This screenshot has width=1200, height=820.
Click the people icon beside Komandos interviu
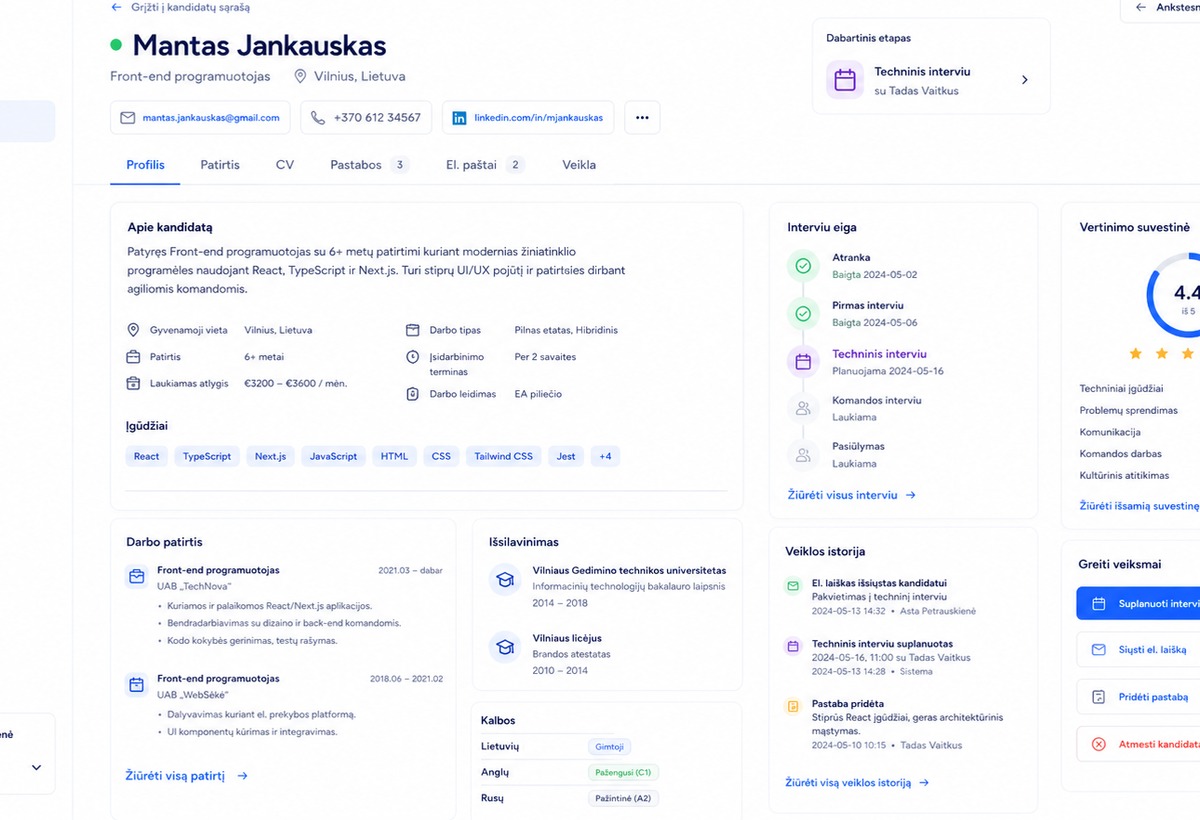point(802,408)
